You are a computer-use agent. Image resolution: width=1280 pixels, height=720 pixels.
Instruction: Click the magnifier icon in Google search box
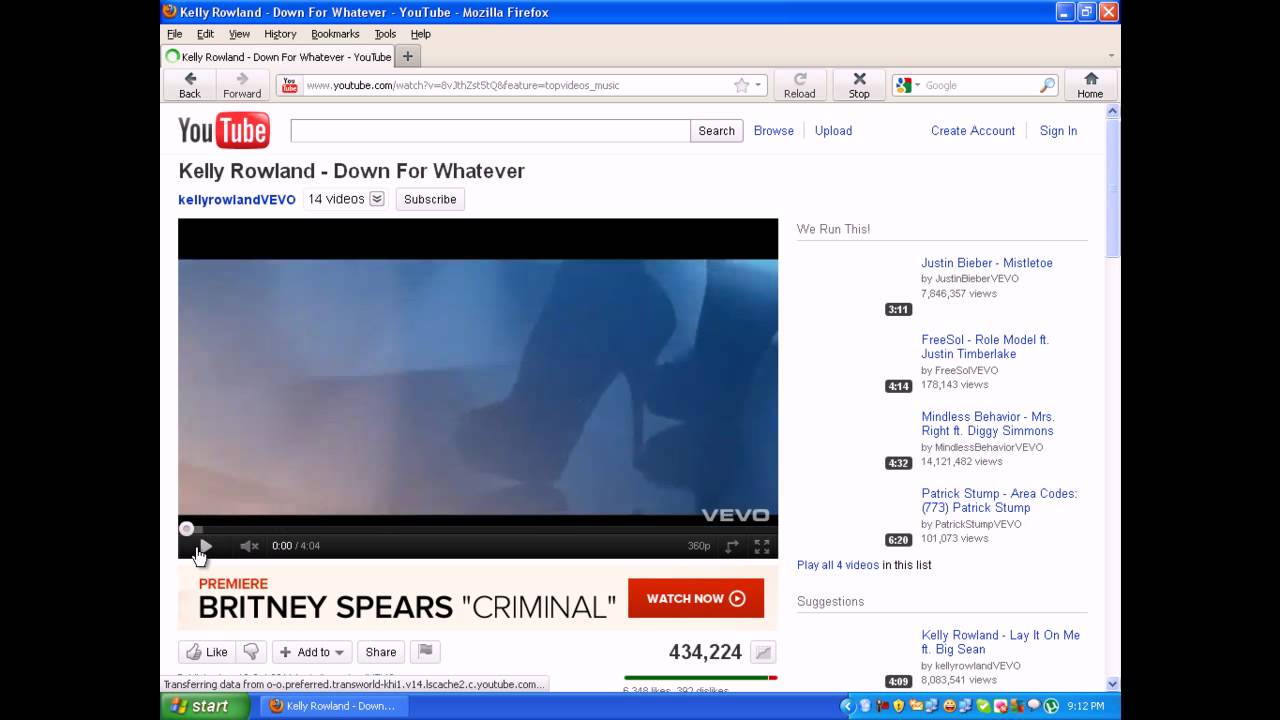point(1047,85)
